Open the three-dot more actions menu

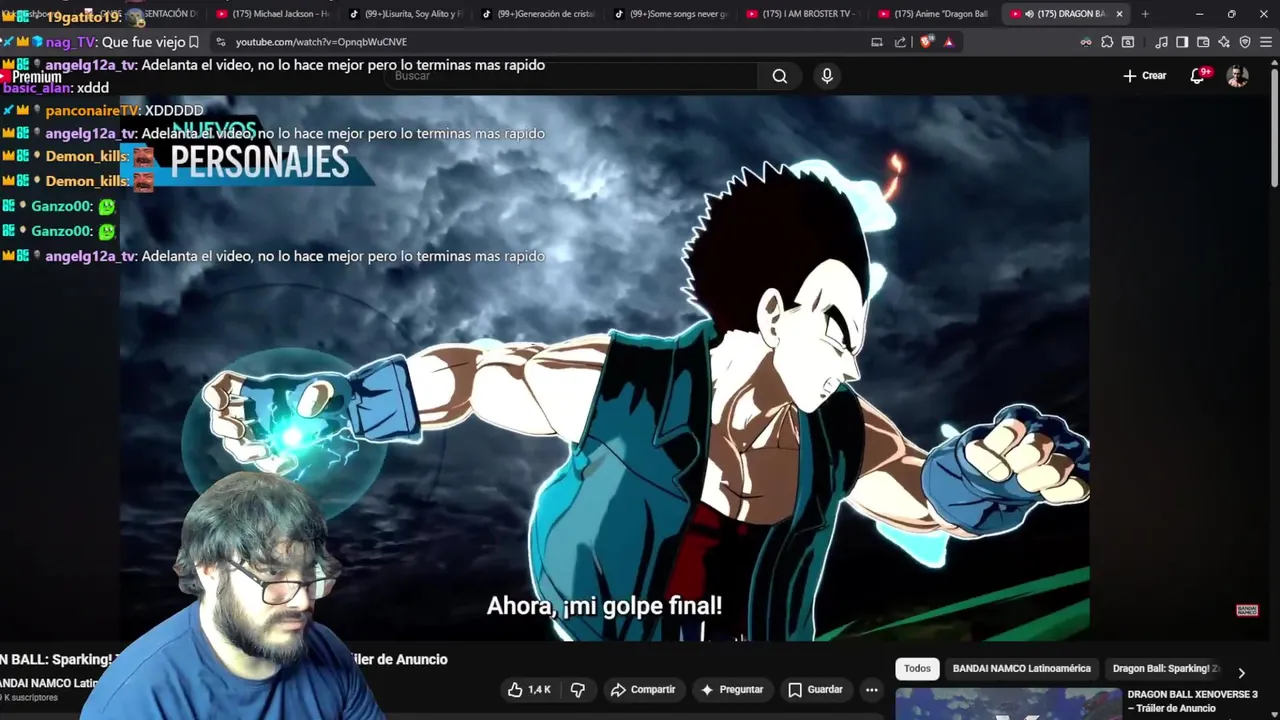(x=871, y=690)
